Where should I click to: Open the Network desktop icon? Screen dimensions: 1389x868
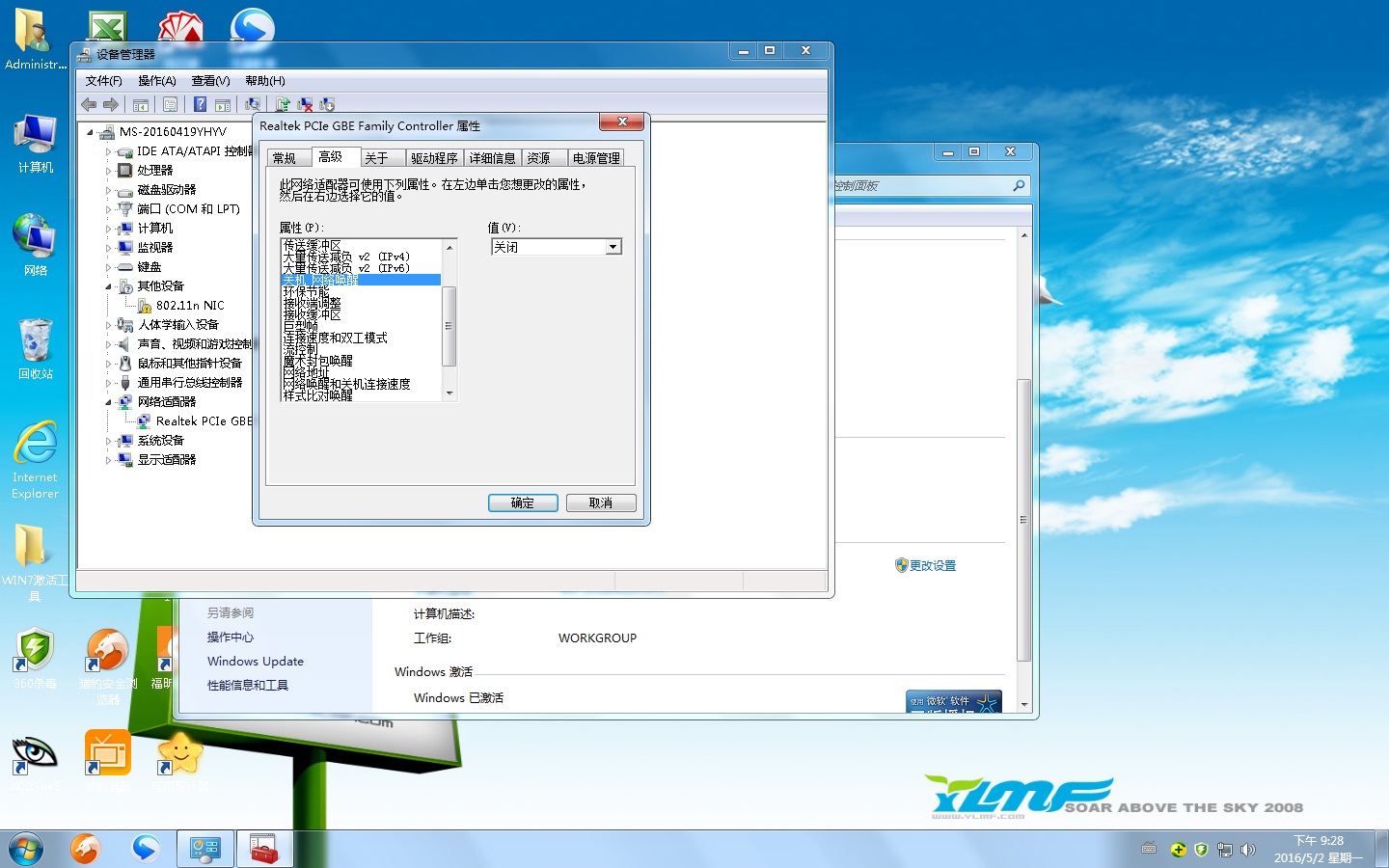(x=35, y=245)
